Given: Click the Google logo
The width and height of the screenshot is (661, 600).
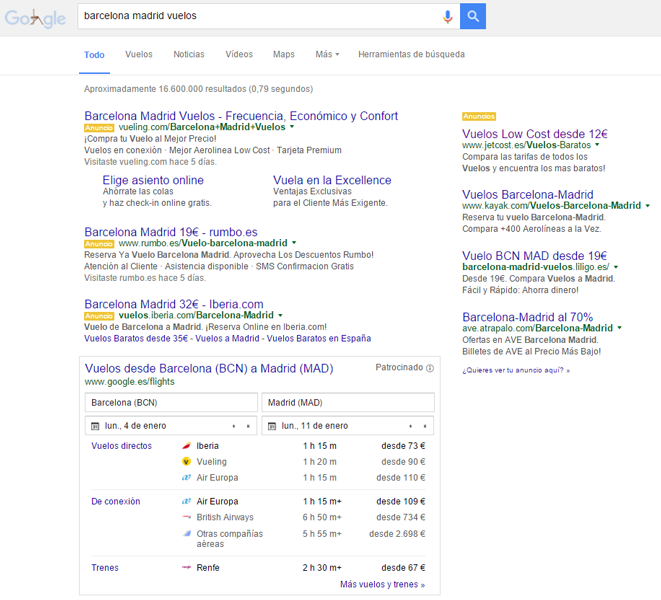Looking at the screenshot, I should click(x=35, y=18).
